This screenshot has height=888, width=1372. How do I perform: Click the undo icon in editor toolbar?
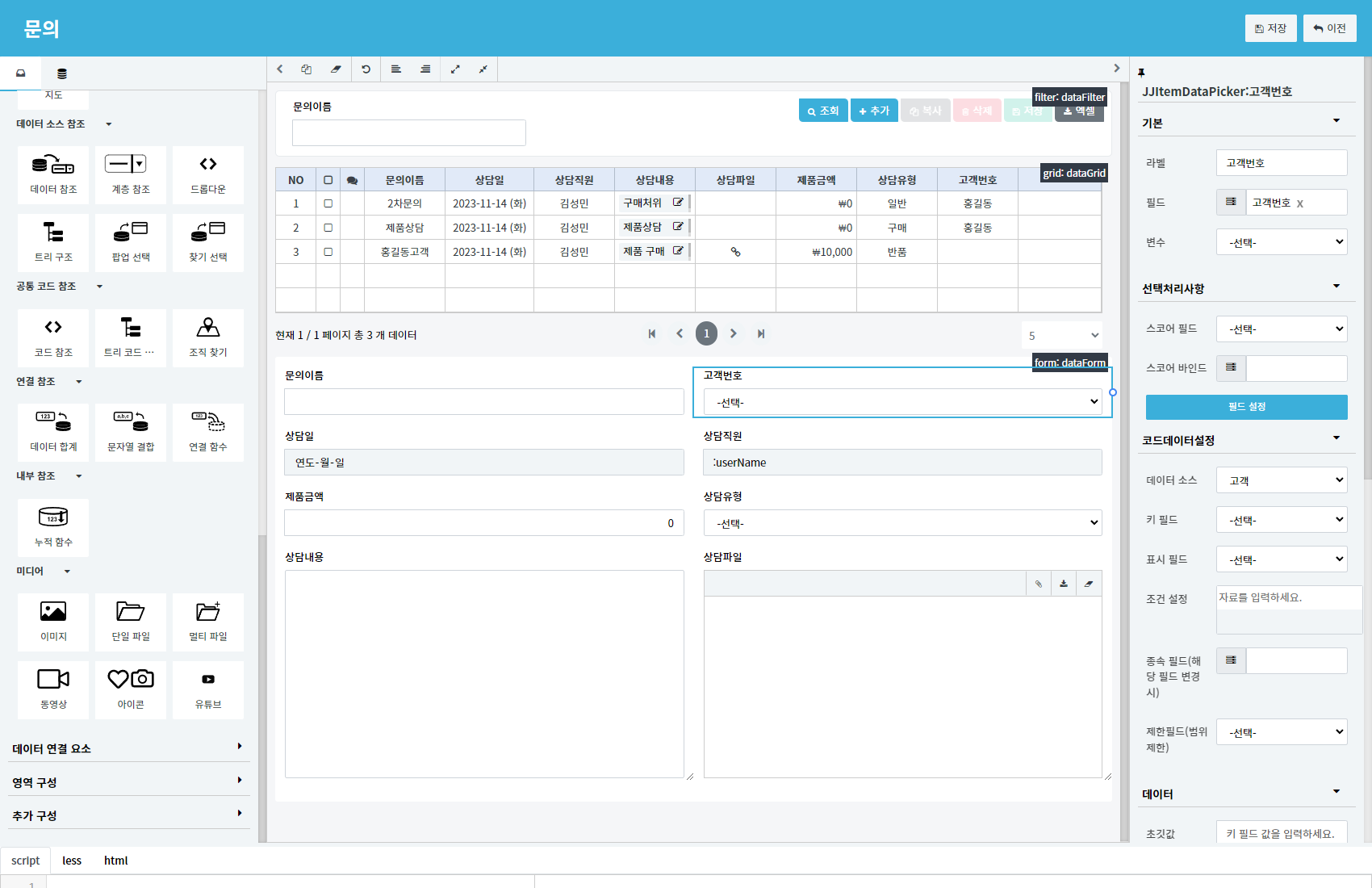click(x=366, y=69)
